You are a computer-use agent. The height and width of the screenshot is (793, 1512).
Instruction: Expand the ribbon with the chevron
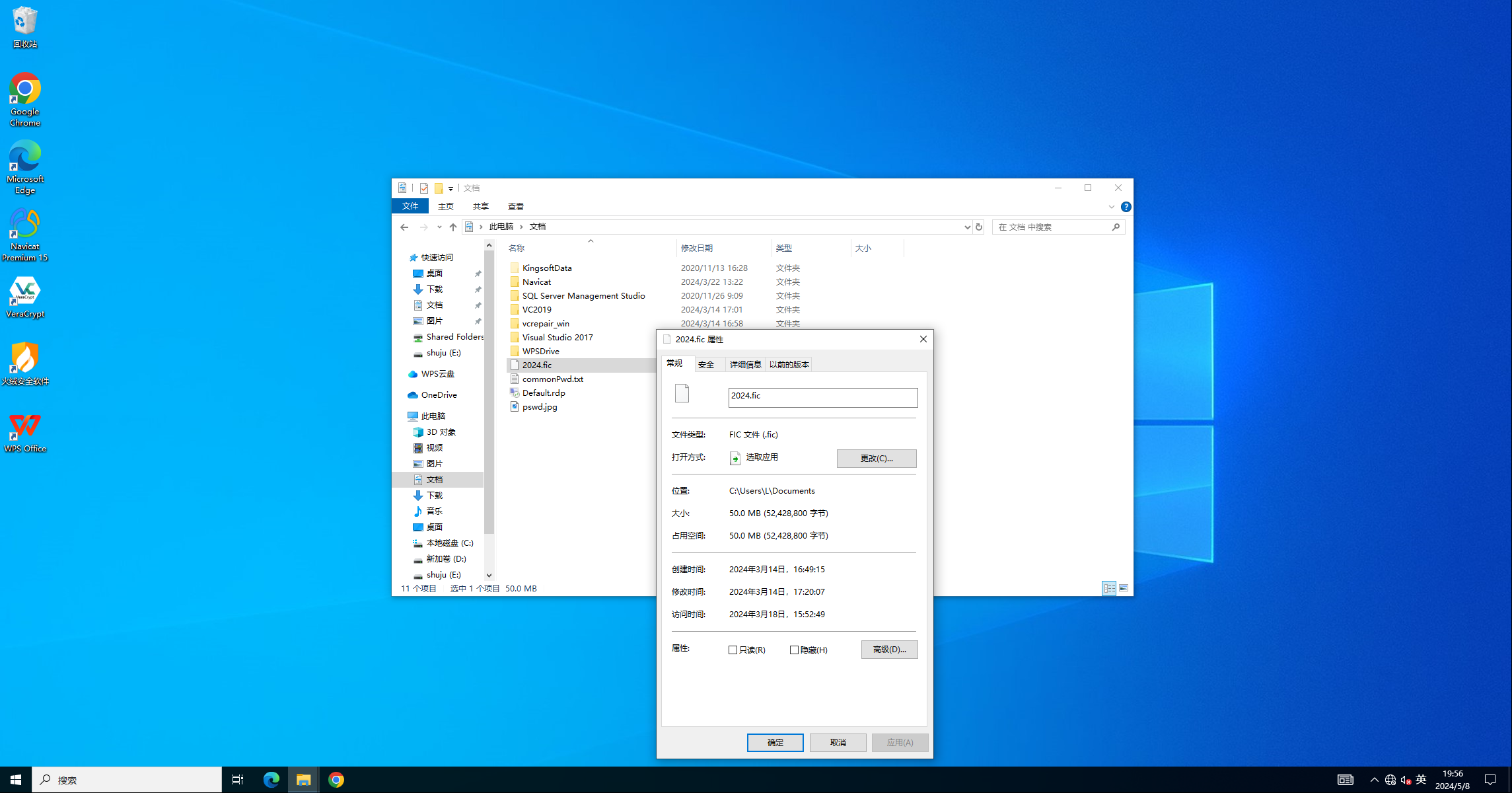click(1112, 207)
